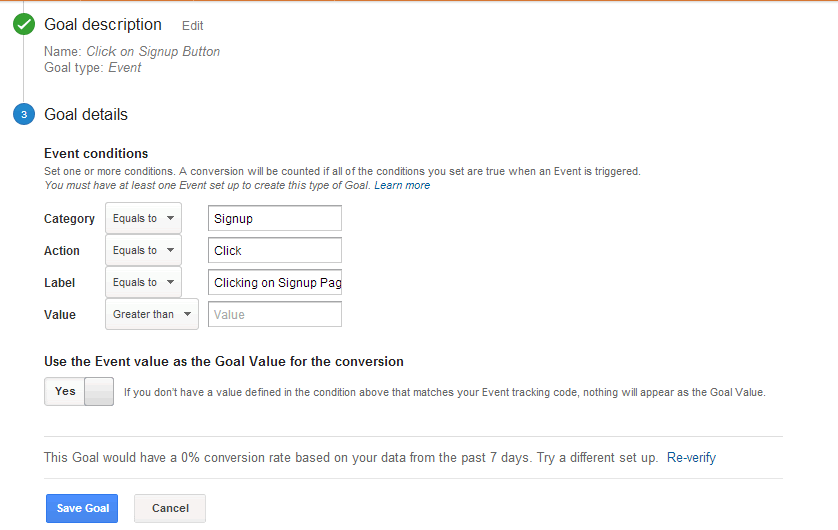Click the blue step 3 circle
The height and width of the screenshot is (530, 838).
(x=24, y=115)
